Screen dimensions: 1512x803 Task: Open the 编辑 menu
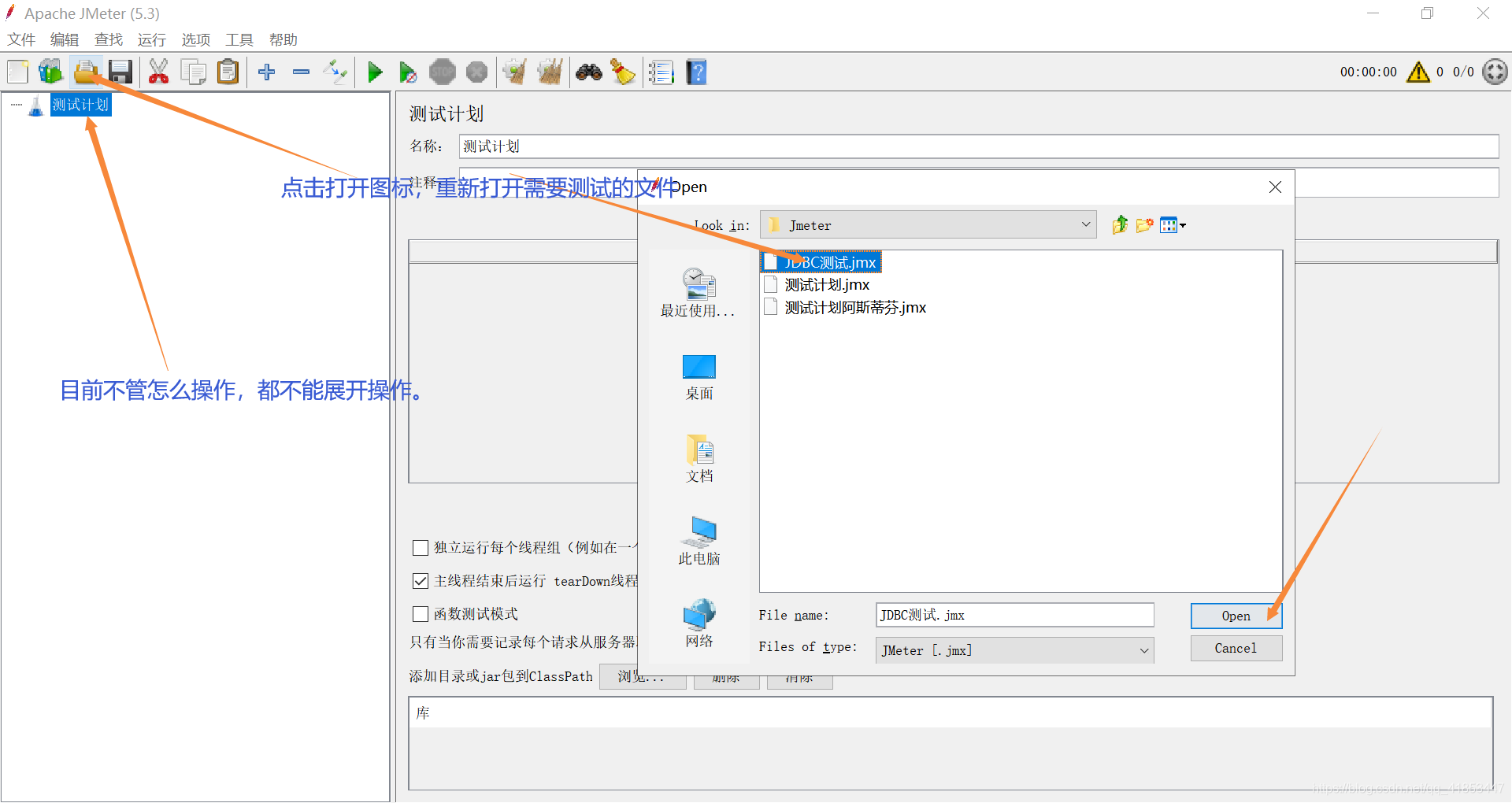tap(65, 39)
